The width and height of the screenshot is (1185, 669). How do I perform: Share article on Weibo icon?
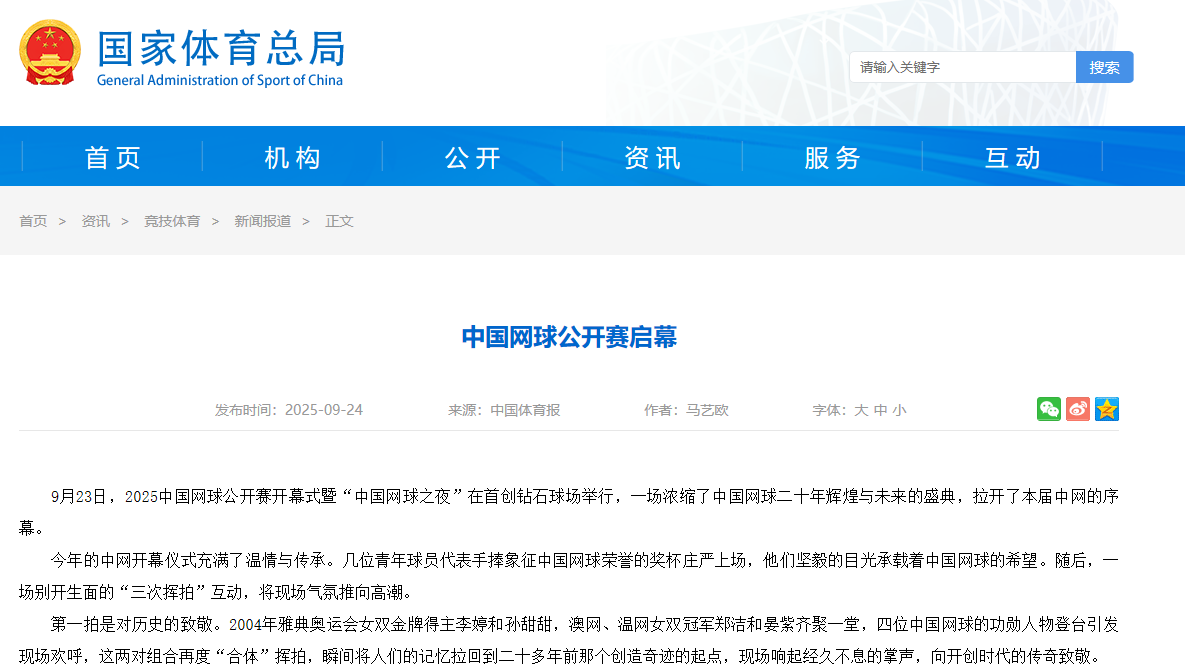point(1077,409)
